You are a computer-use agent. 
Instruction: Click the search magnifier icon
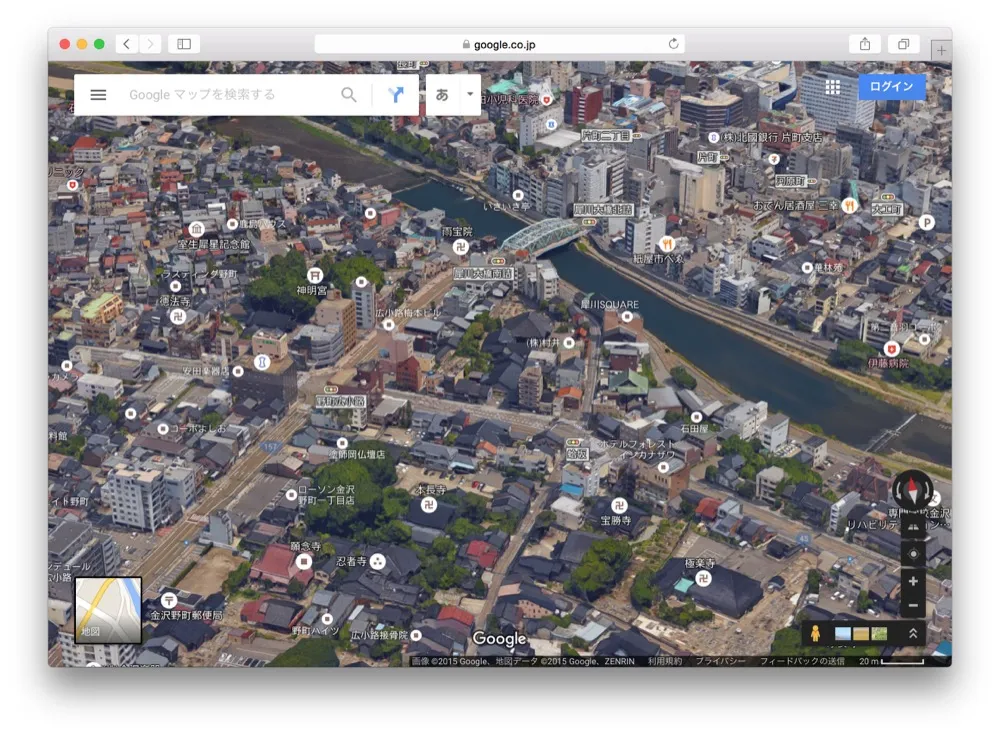(348, 95)
